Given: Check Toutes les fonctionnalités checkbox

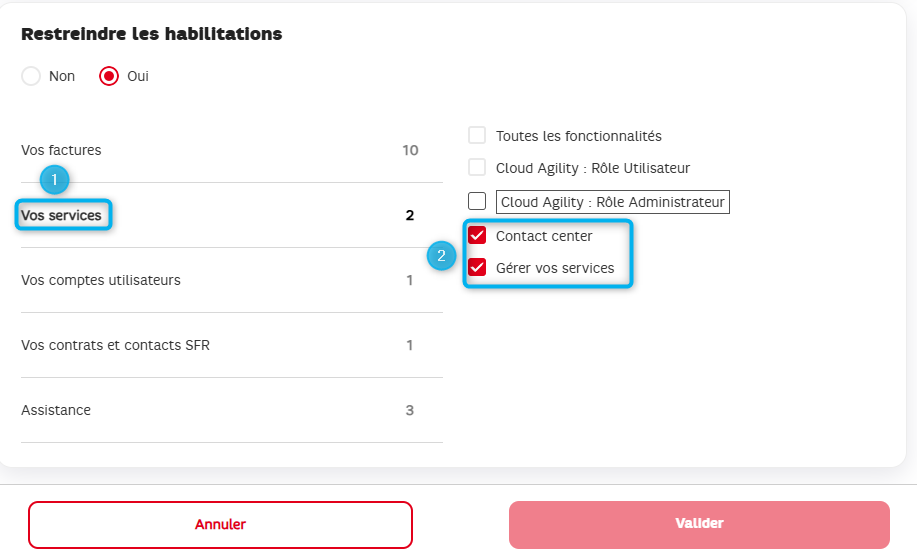Looking at the screenshot, I should [477, 135].
